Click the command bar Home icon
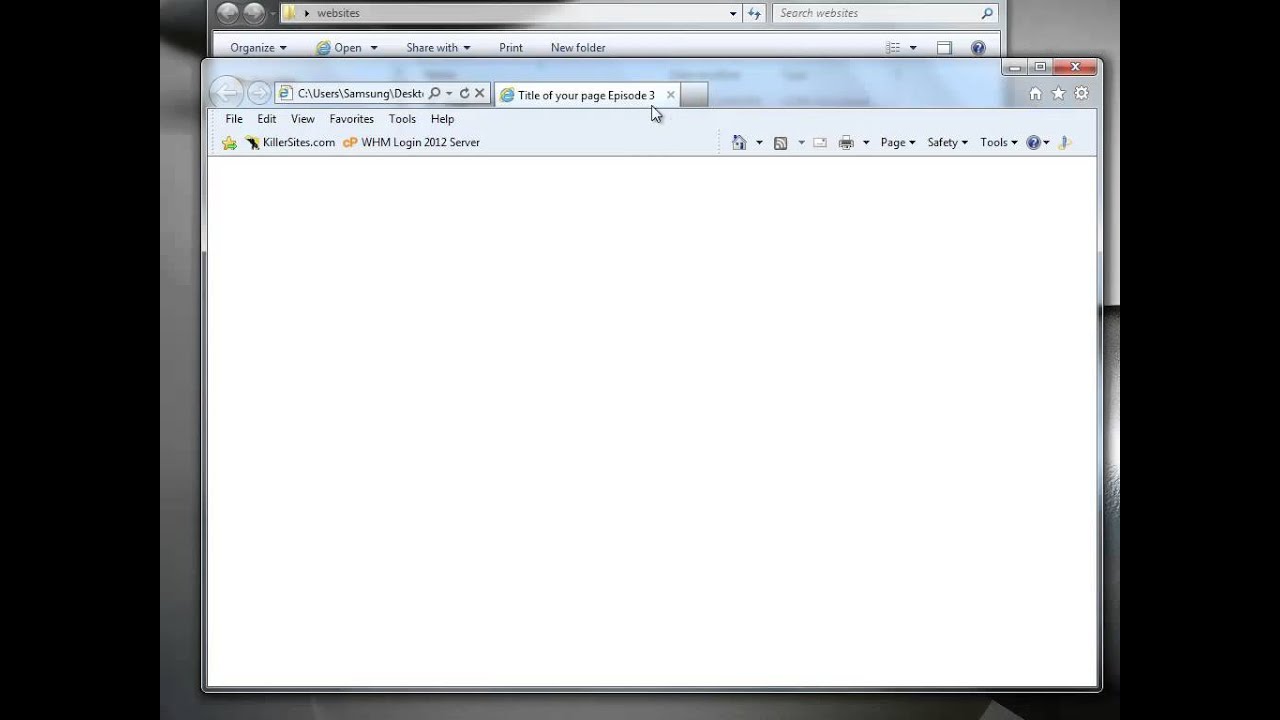1280x720 pixels. point(739,143)
